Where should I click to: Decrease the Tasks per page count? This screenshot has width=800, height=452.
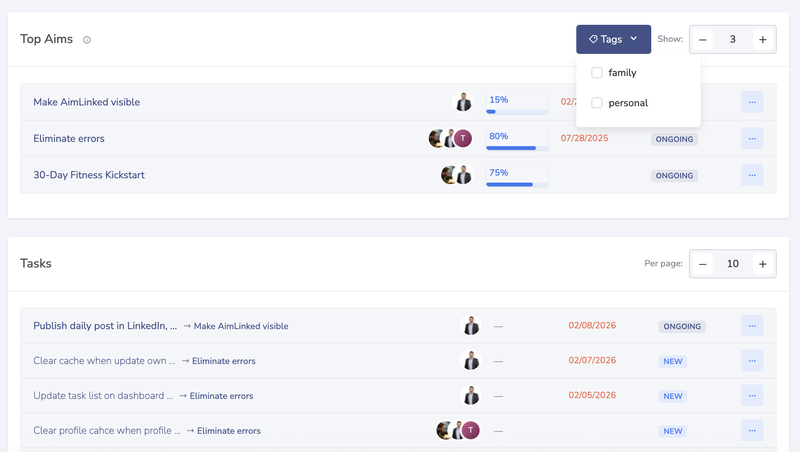pos(703,264)
